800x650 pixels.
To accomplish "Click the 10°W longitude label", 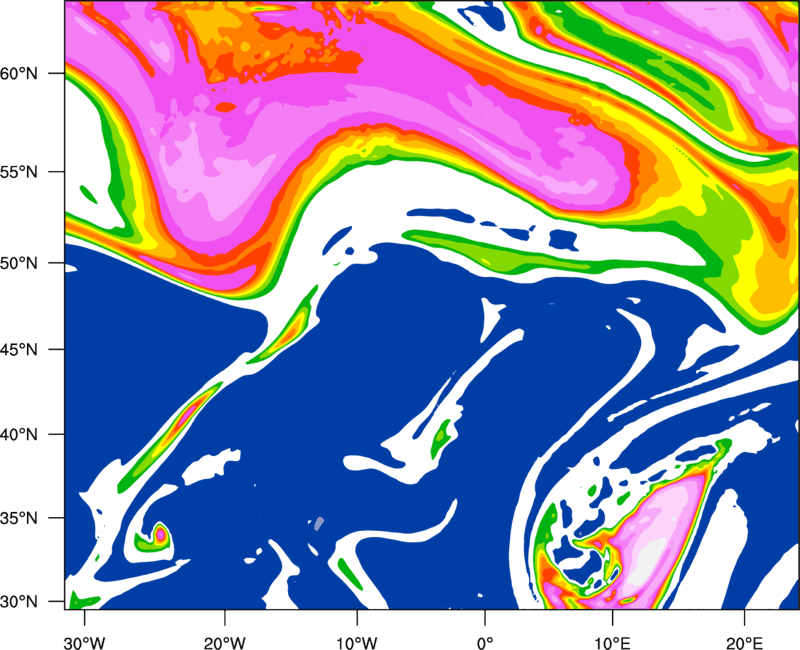I will tap(356, 643).
